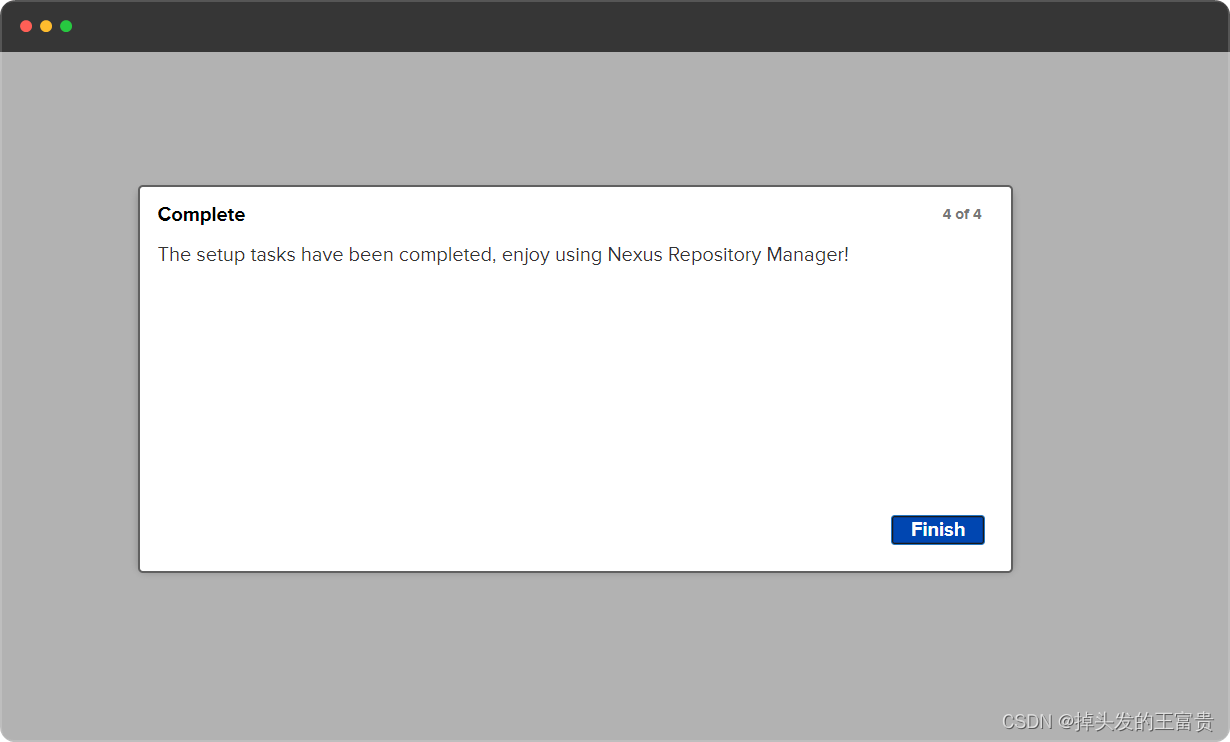Select the Complete dialog title
Viewport: 1230px width, 742px height.
(x=201, y=215)
